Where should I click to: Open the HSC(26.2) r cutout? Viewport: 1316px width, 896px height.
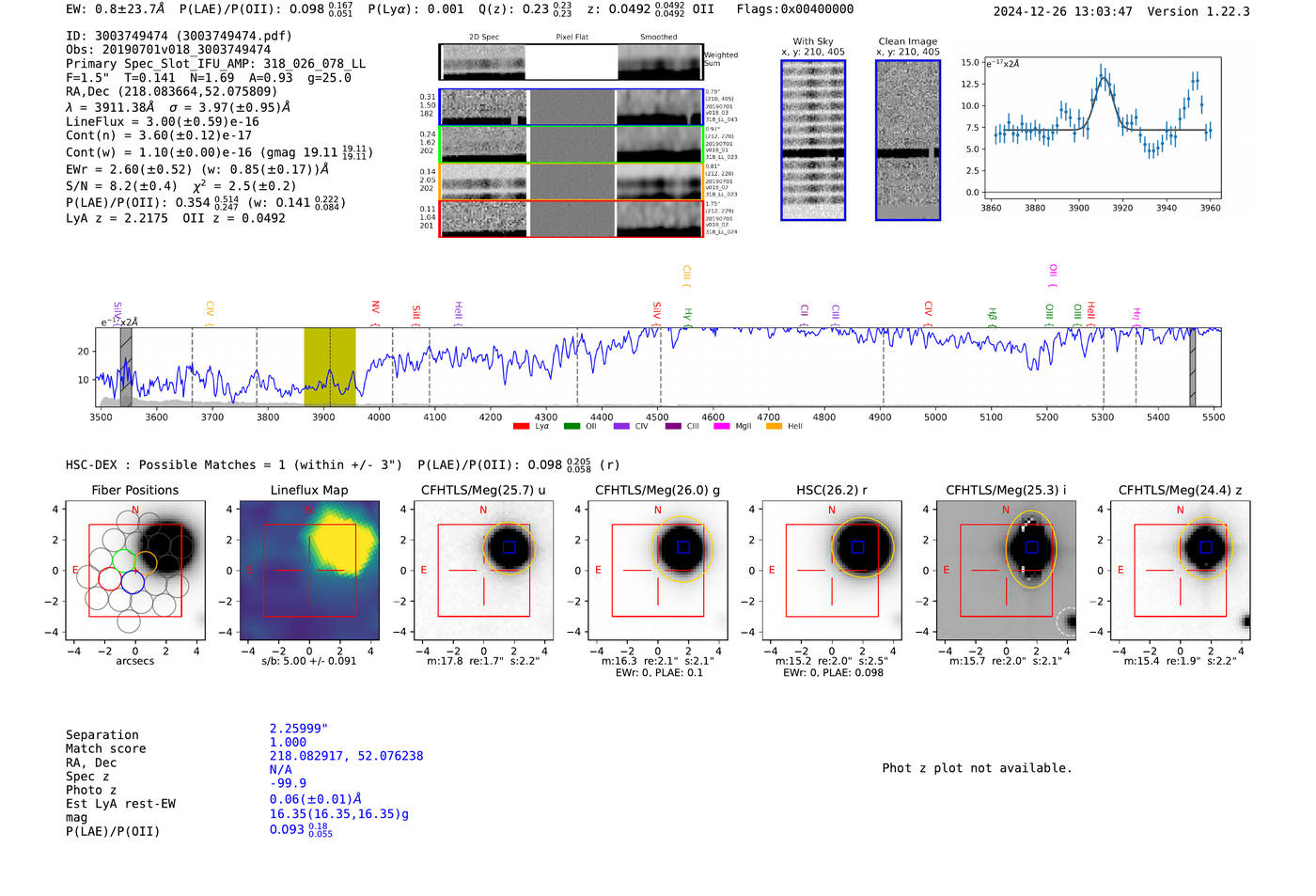coord(832,571)
